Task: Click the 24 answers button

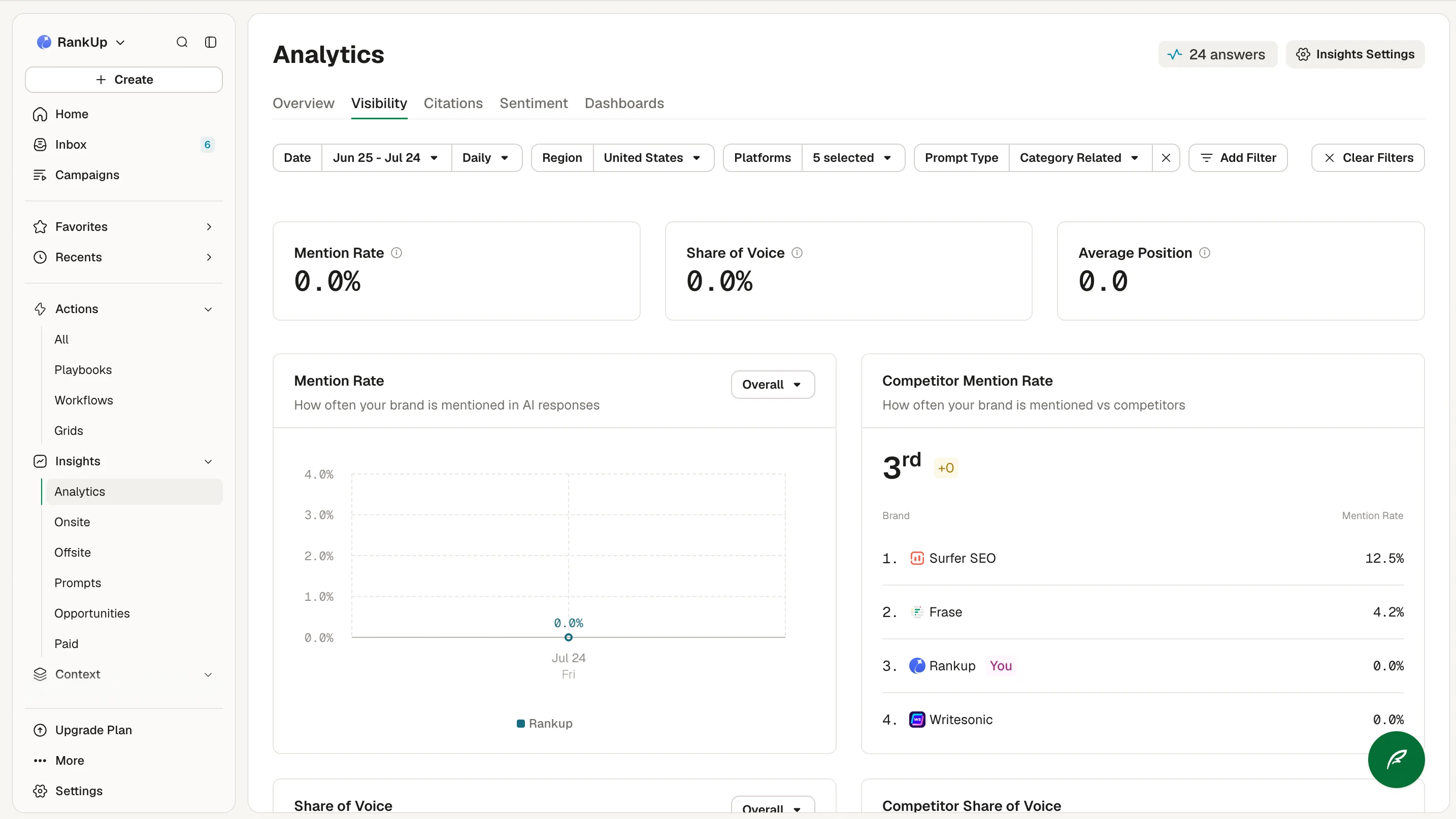Action: (1217, 55)
